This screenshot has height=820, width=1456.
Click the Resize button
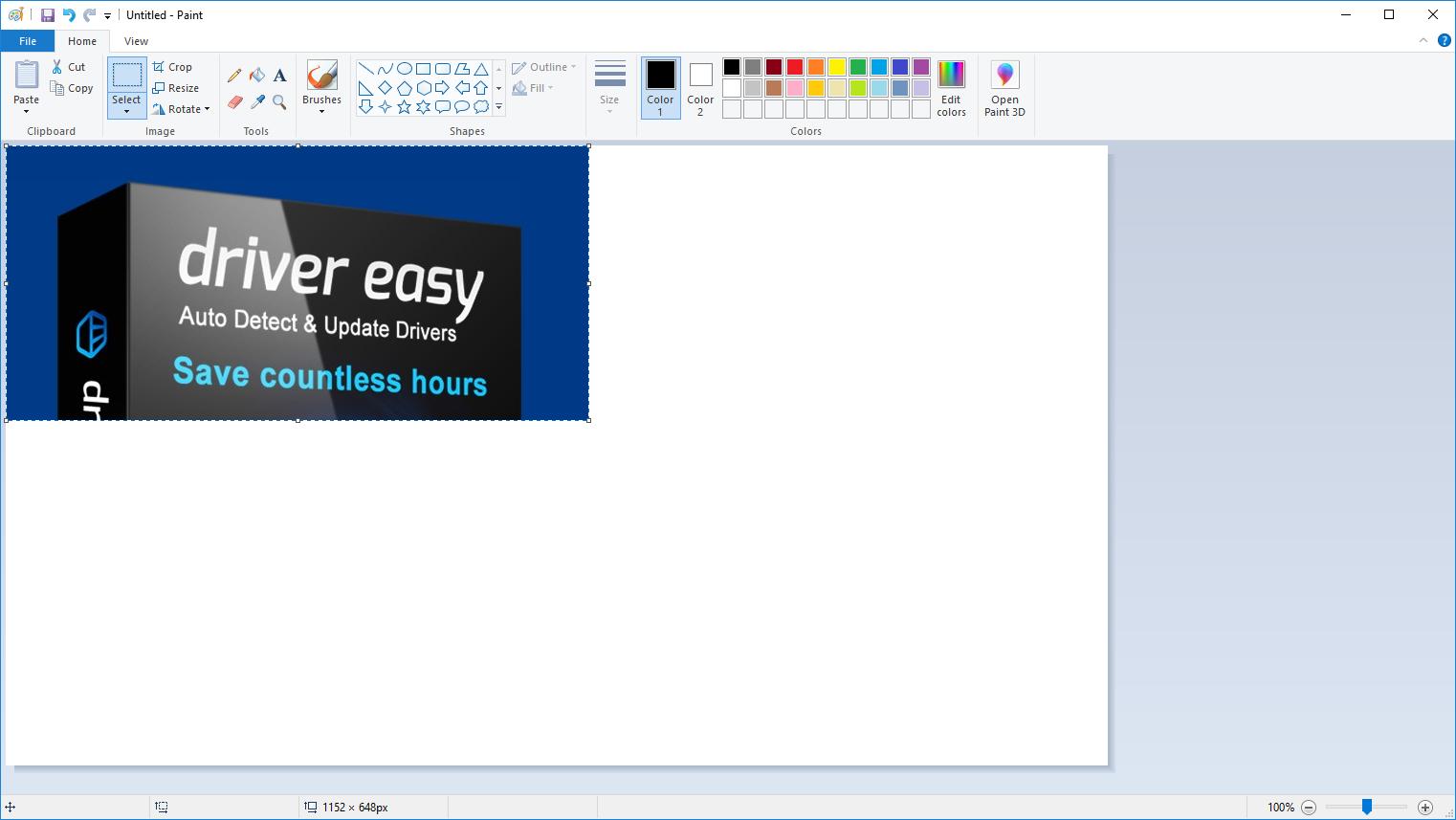tap(176, 88)
